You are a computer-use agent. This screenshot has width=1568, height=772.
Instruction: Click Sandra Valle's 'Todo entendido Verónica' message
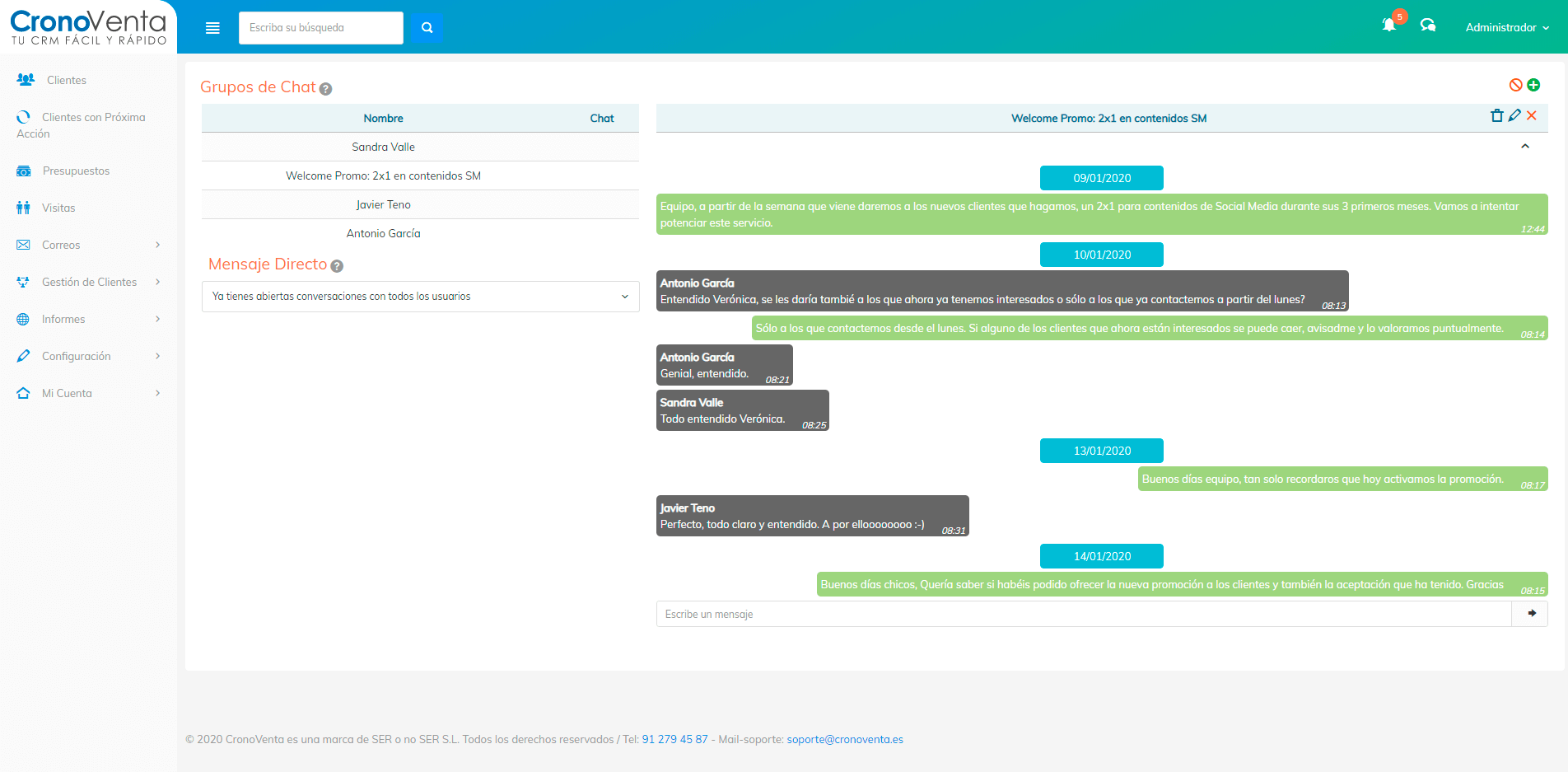point(743,410)
